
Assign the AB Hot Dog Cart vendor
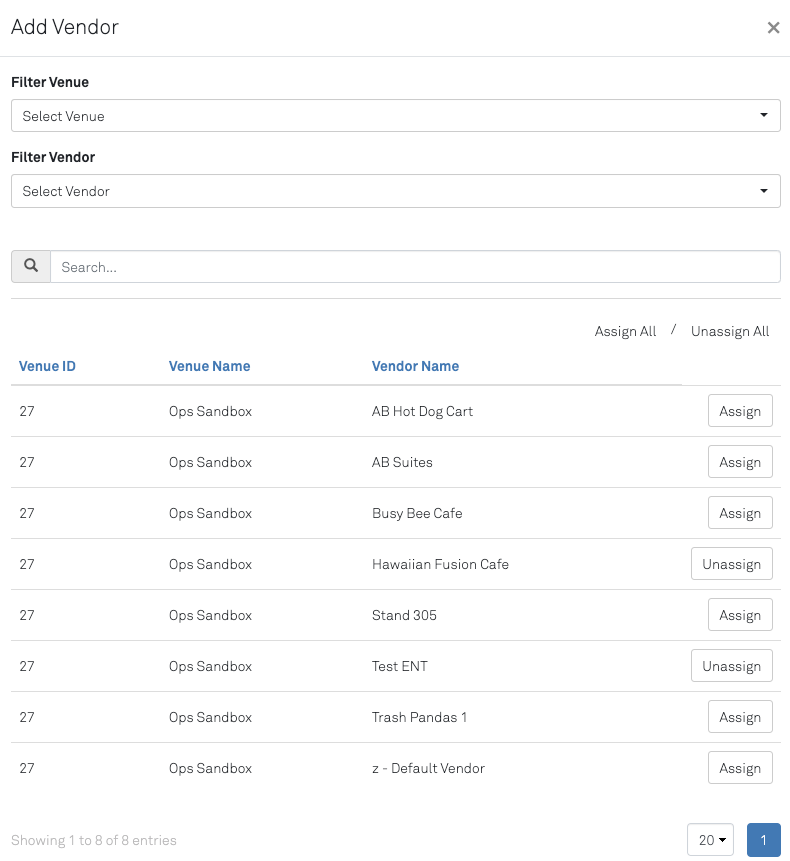[740, 411]
